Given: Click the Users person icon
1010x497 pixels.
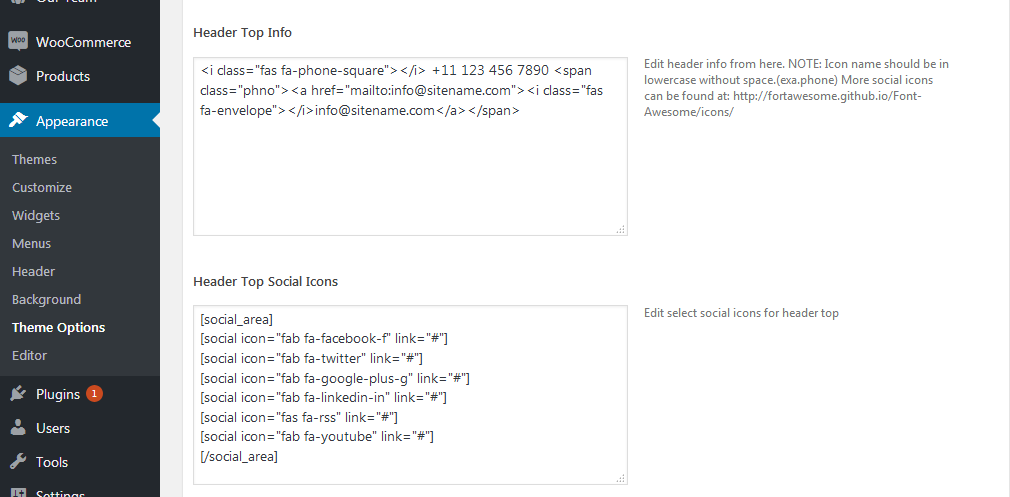Looking at the screenshot, I should click(18, 428).
